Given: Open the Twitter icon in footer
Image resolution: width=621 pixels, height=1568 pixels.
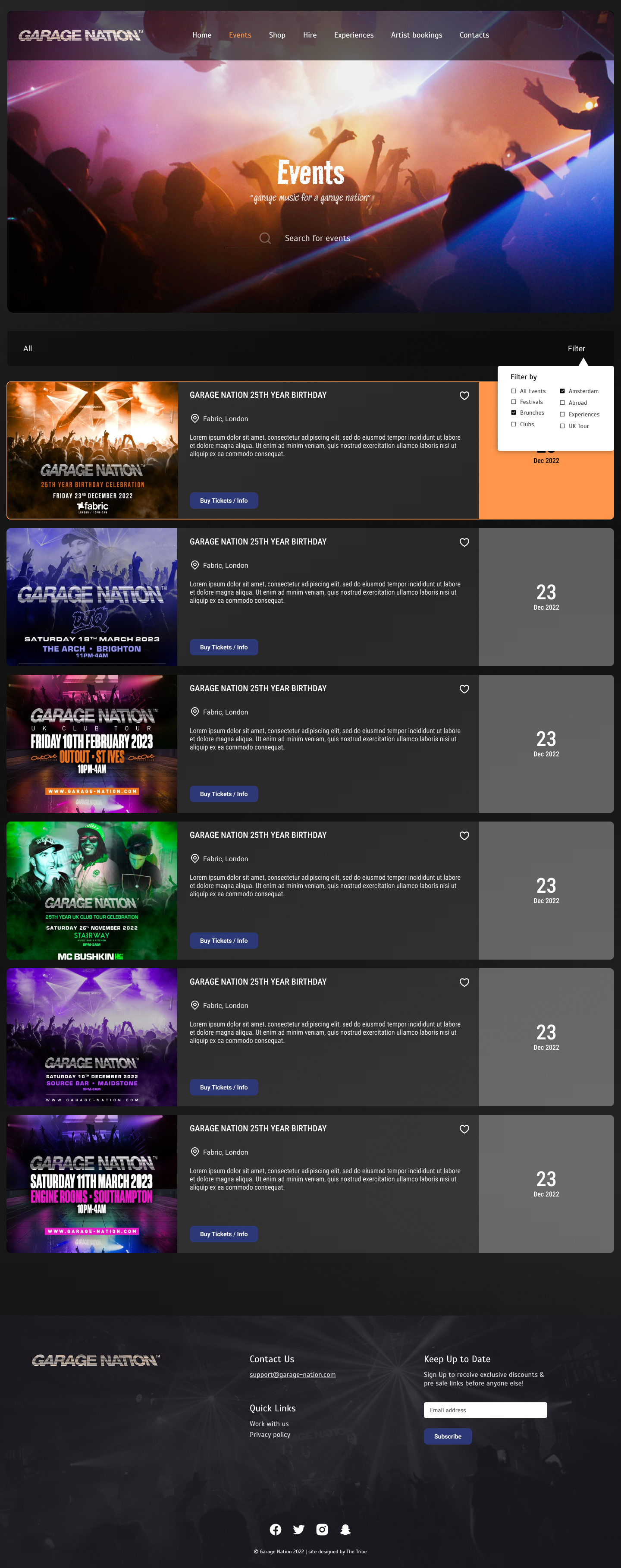Looking at the screenshot, I should 298,1529.
